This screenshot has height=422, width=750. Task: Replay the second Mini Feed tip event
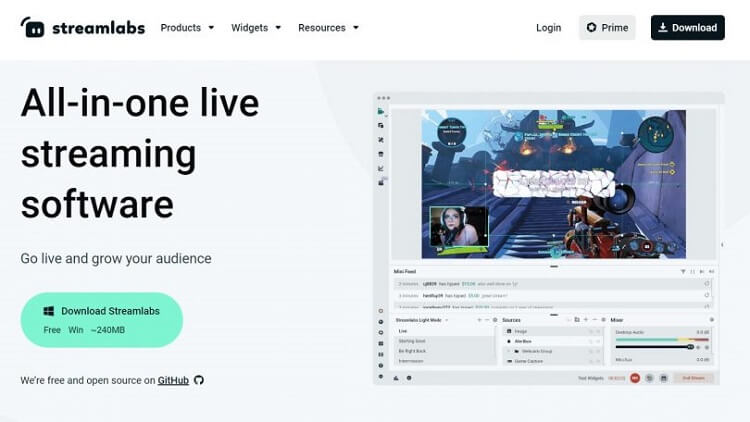click(706, 296)
